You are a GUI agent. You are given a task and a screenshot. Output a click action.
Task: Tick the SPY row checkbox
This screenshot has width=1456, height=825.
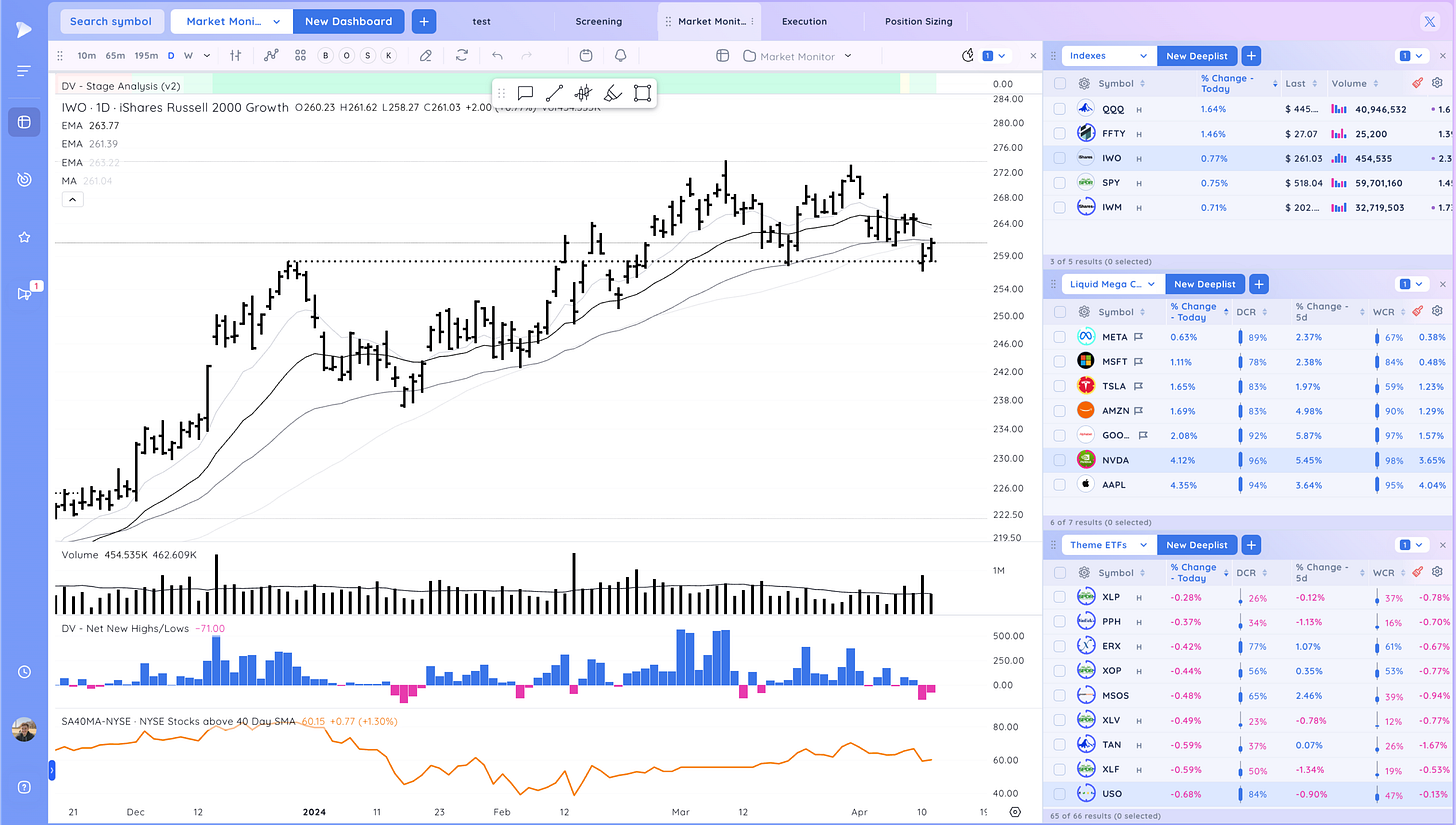pyautogui.click(x=1060, y=183)
